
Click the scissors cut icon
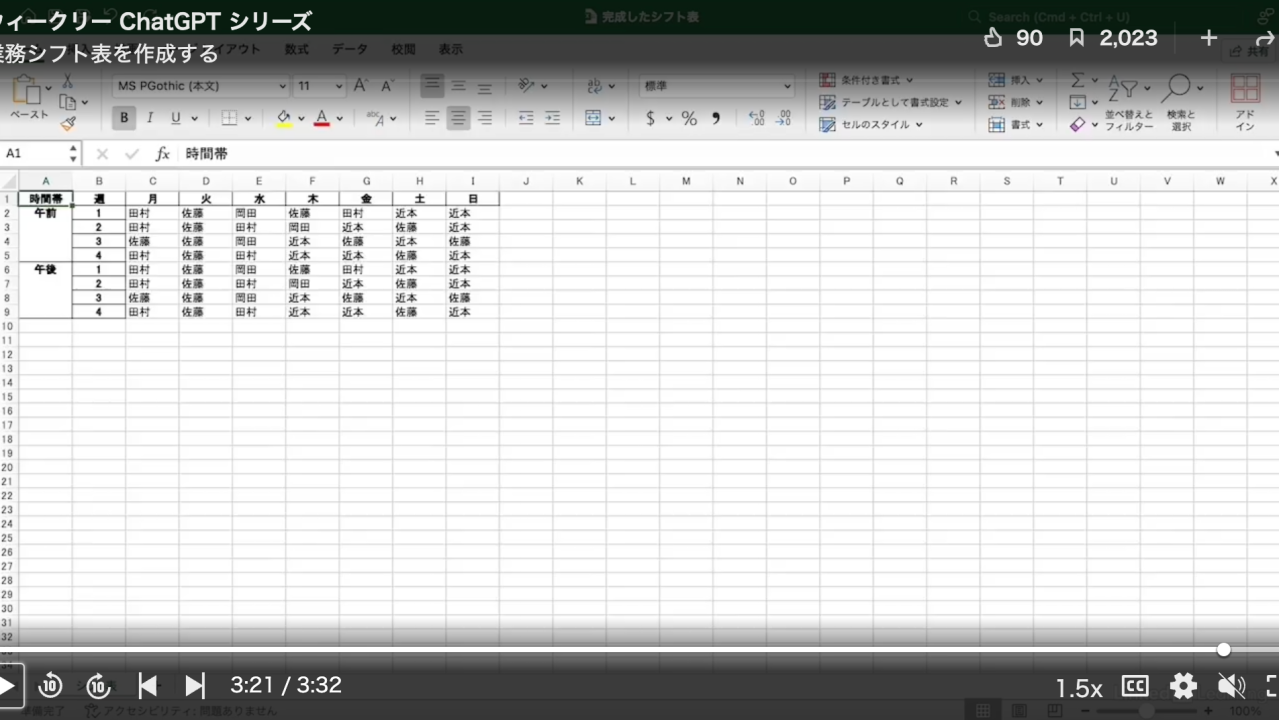68,81
